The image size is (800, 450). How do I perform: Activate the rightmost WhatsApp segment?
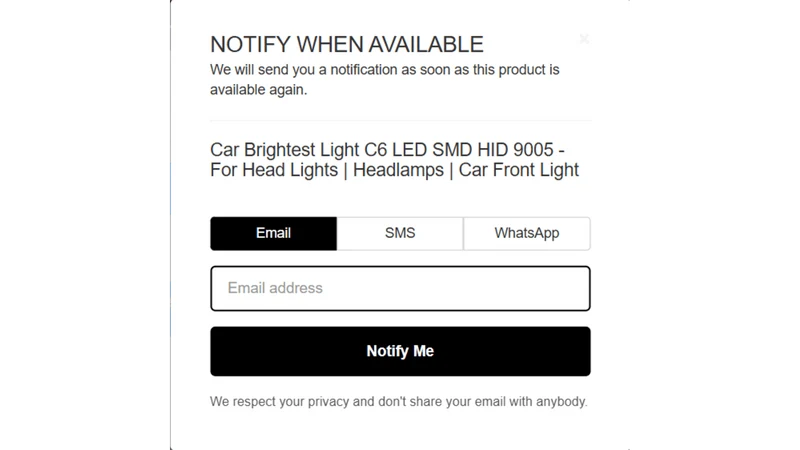tap(527, 233)
